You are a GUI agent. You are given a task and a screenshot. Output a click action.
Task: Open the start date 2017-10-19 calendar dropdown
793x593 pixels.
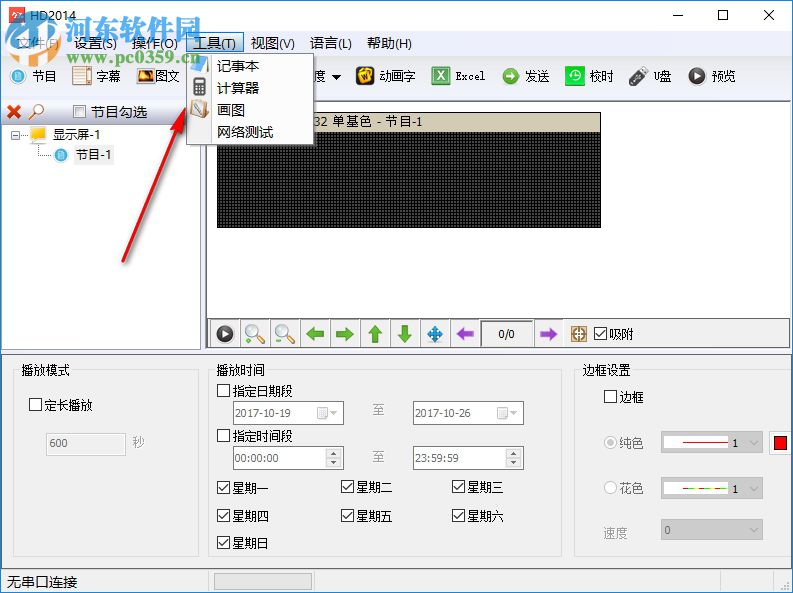[x=327, y=414]
